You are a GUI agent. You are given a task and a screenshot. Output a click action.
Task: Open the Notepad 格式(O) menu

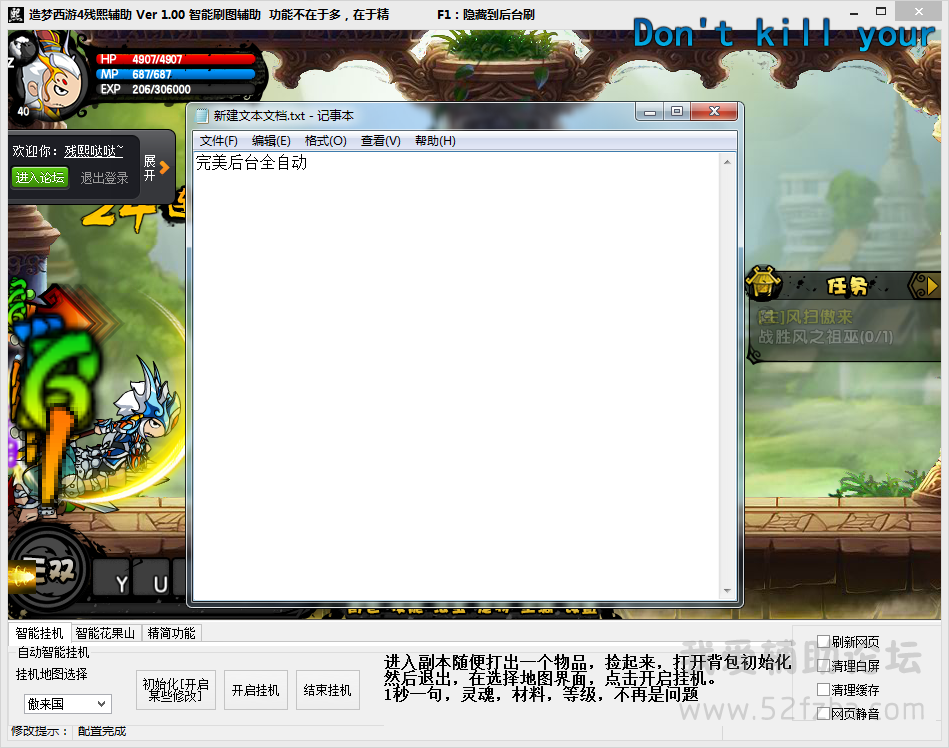point(326,141)
